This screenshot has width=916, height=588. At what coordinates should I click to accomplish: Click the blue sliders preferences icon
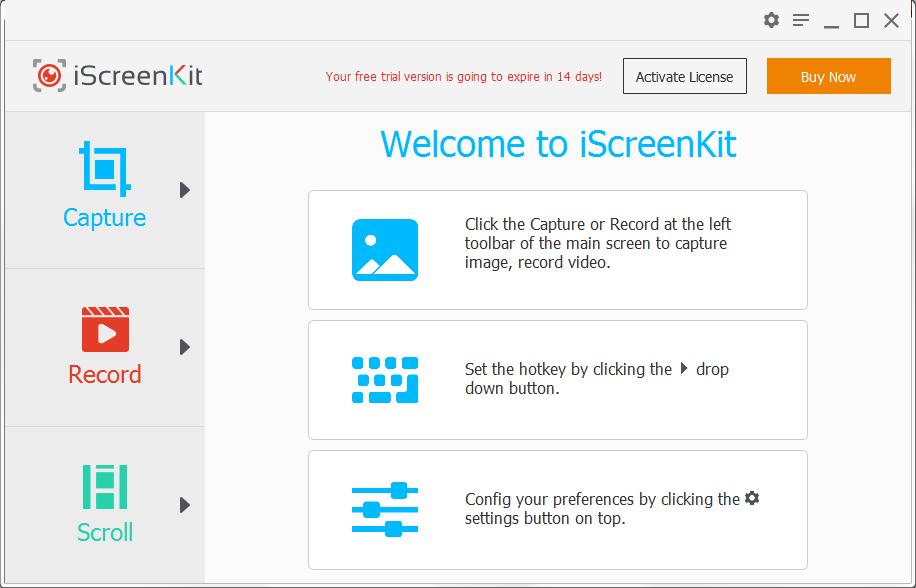[385, 510]
